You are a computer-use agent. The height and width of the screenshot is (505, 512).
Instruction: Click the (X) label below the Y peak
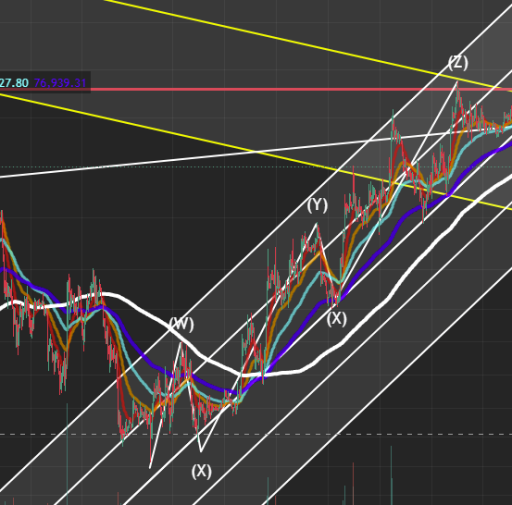pos(336,319)
